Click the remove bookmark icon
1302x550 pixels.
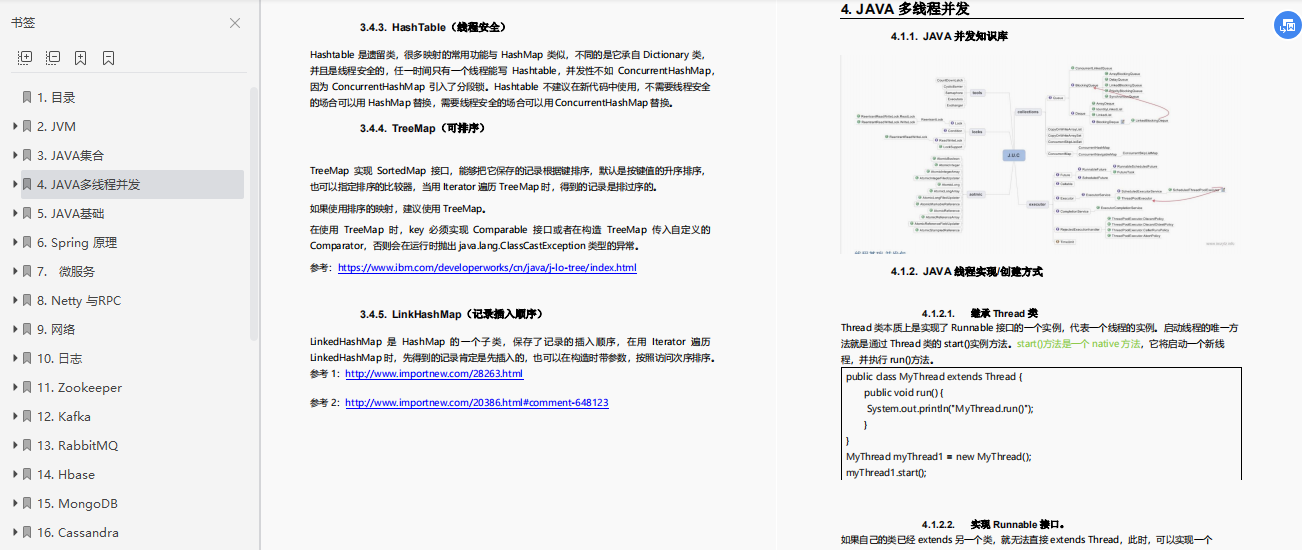pyautogui.click(x=108, y=58)
